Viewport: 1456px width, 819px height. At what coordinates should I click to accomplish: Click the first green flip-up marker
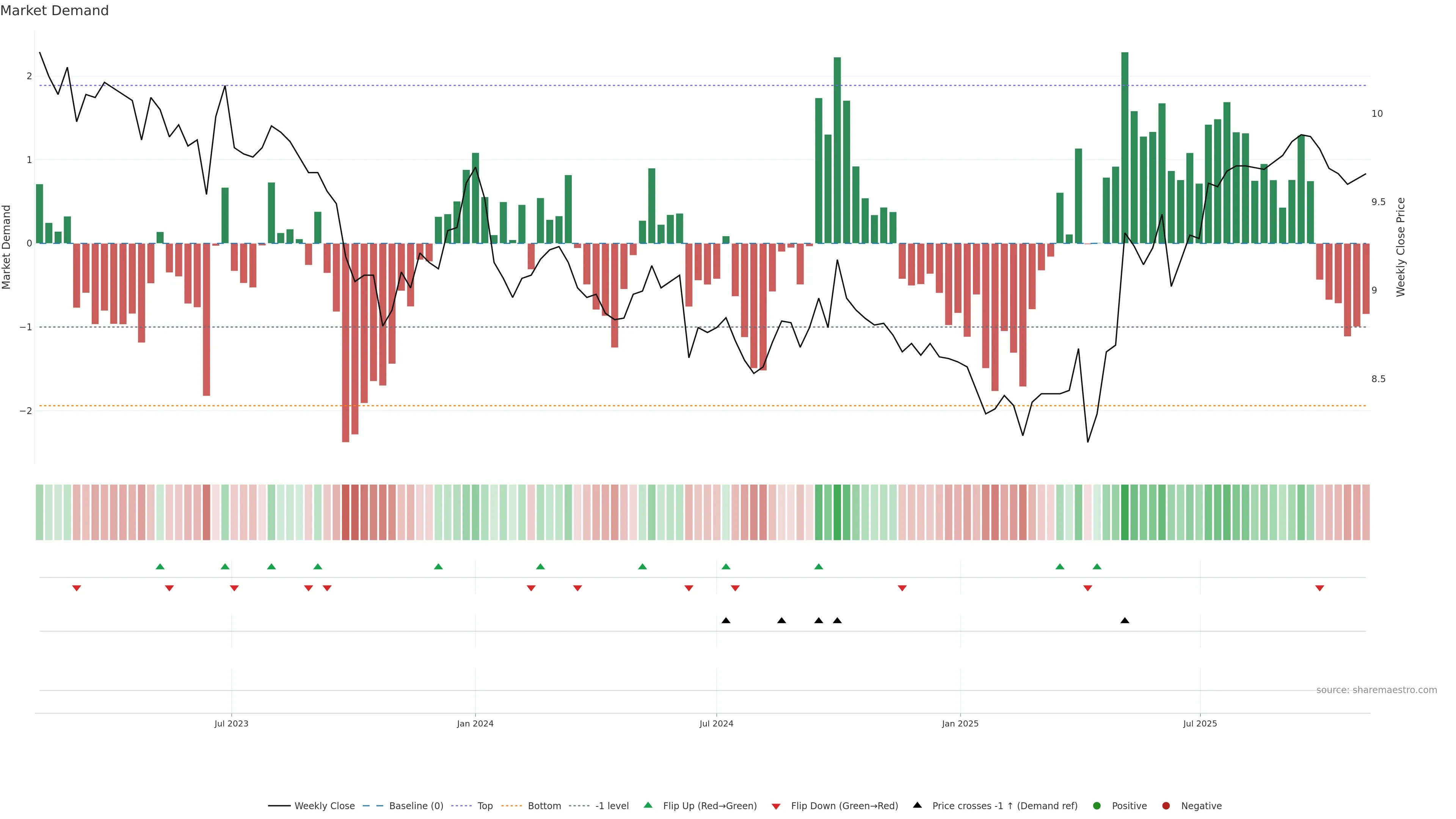160,566
